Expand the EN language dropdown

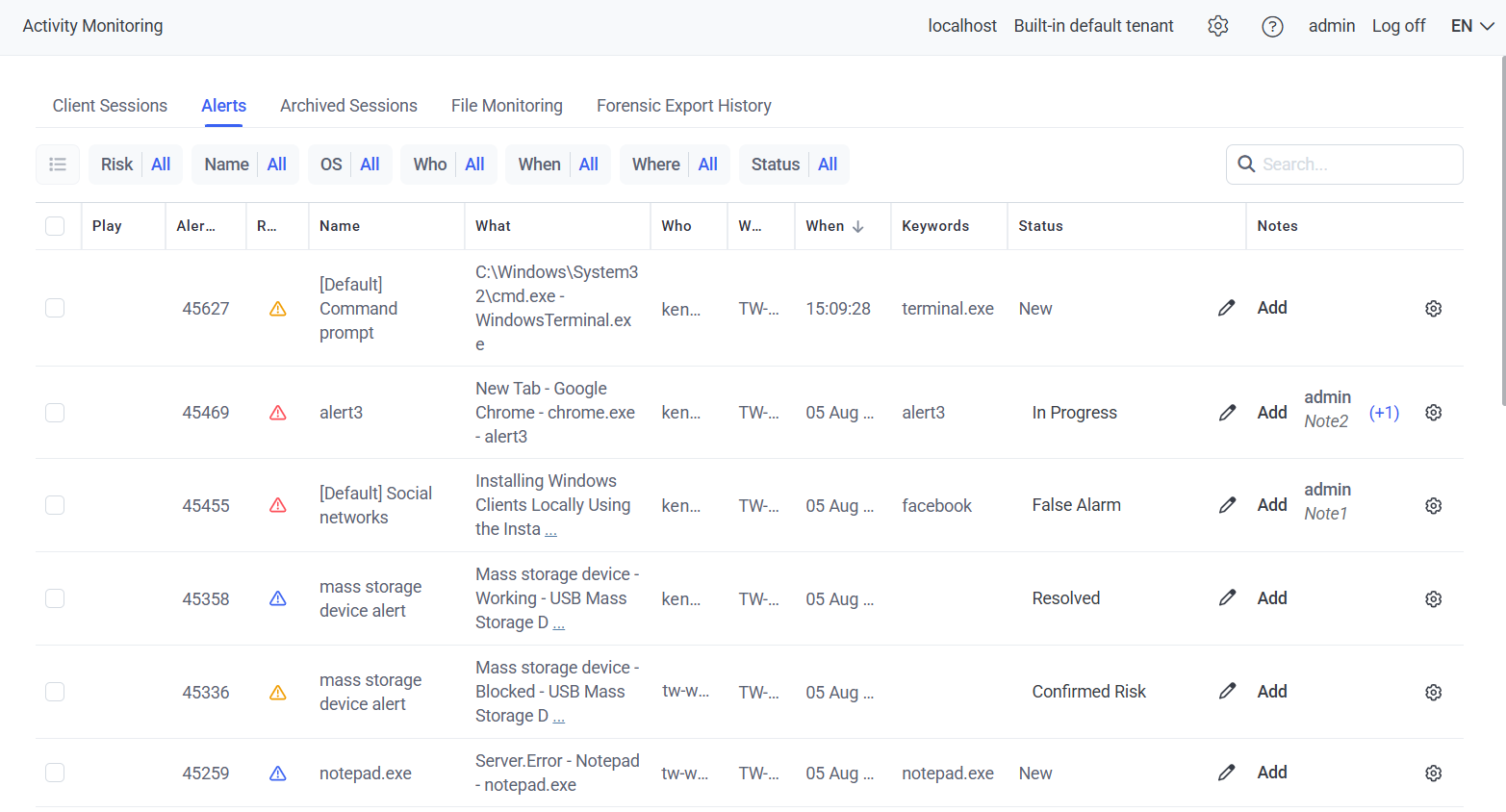tap(1471, 26)
